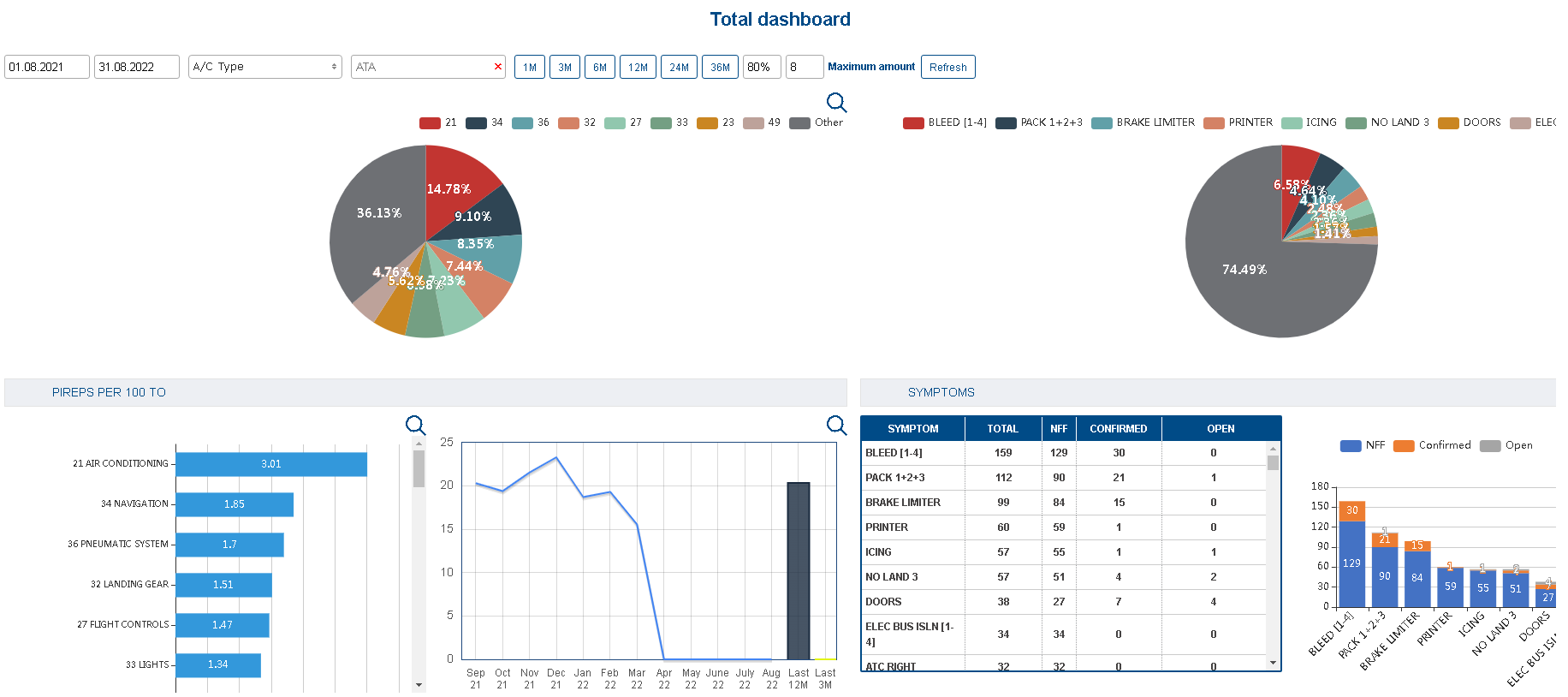
Task: Click the 14.78% red pie slice
Action: tap(454, 184)
